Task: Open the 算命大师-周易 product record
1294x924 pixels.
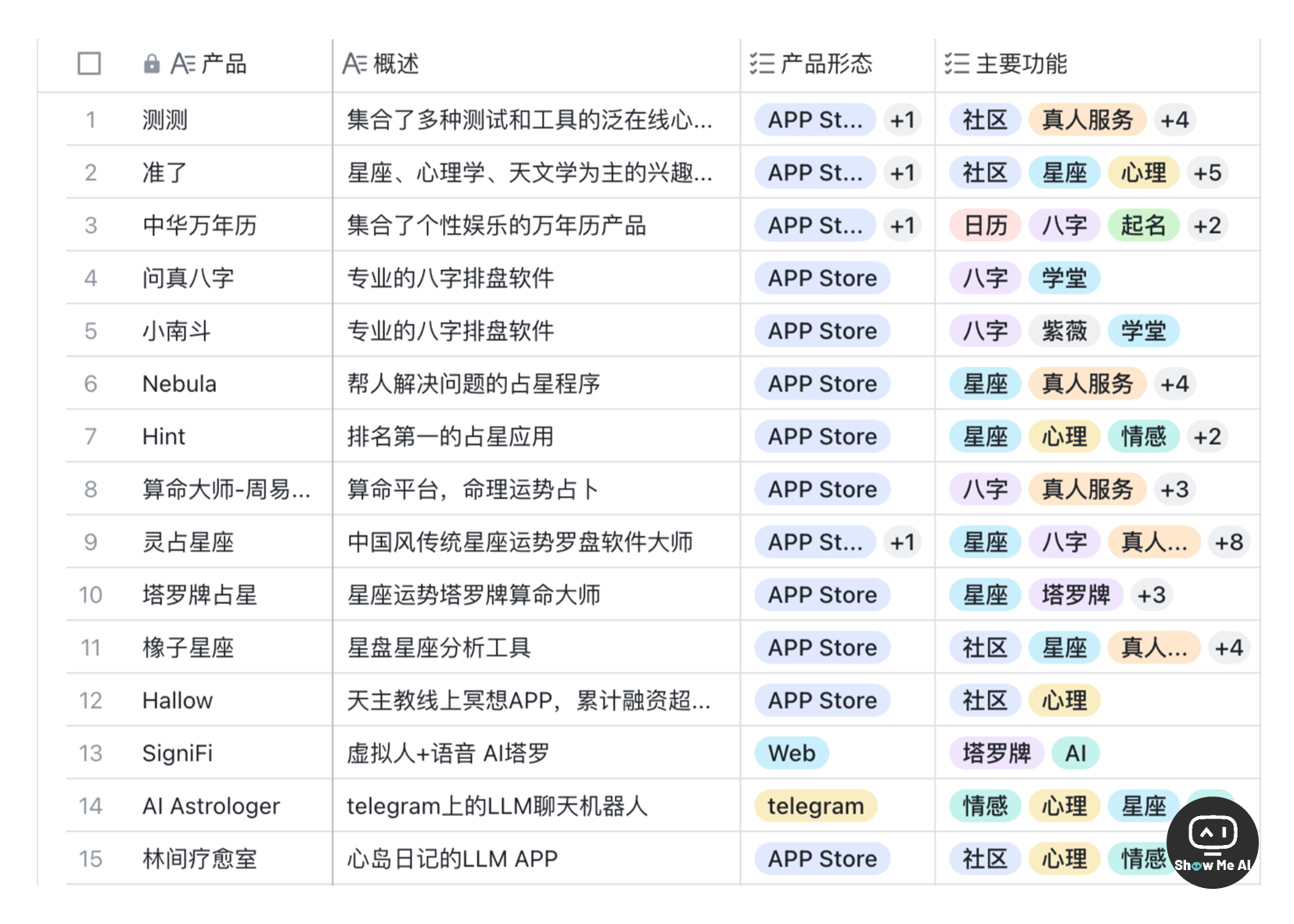Action: coord(226,489)
